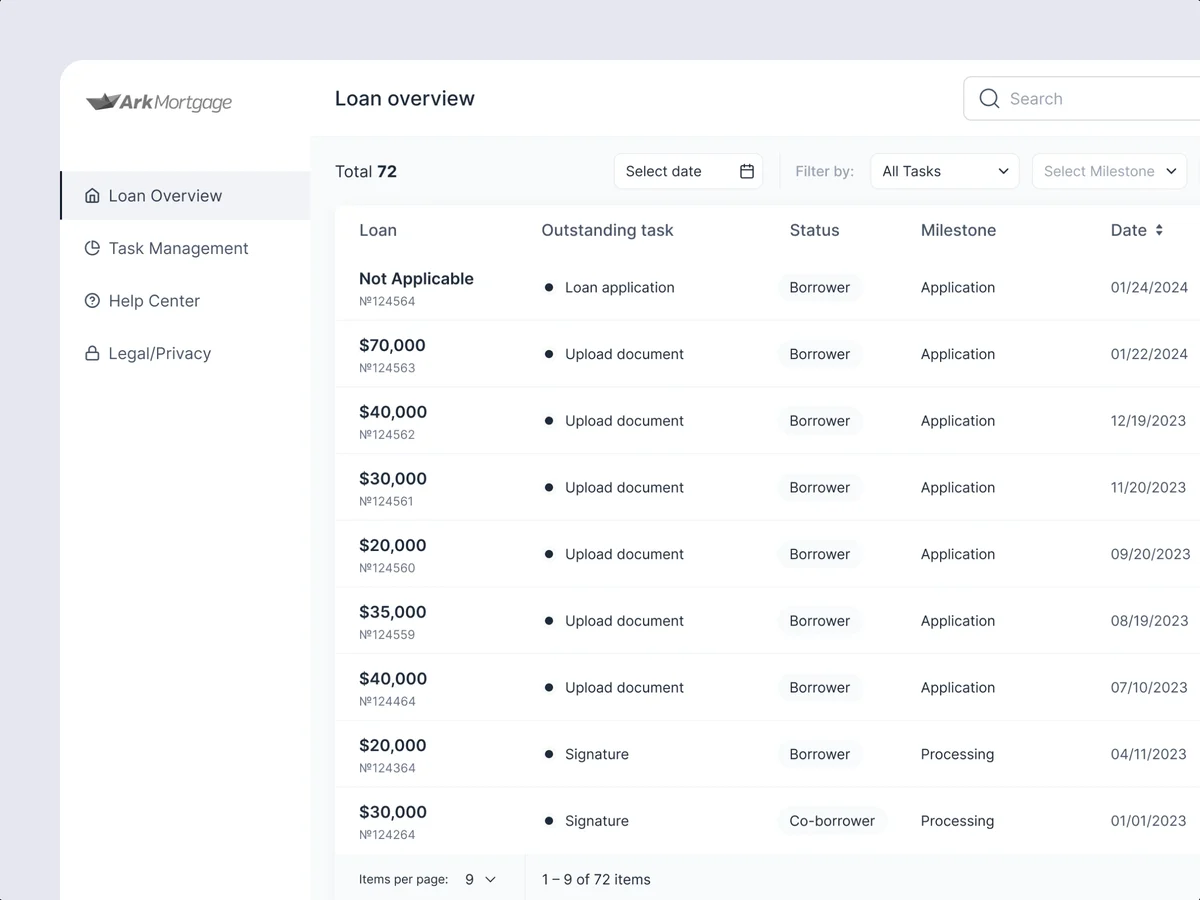Click Signature task in the №124364 row
This screenshot has width=1200, height=900.
pyautogui.click(x=597, y=754)
